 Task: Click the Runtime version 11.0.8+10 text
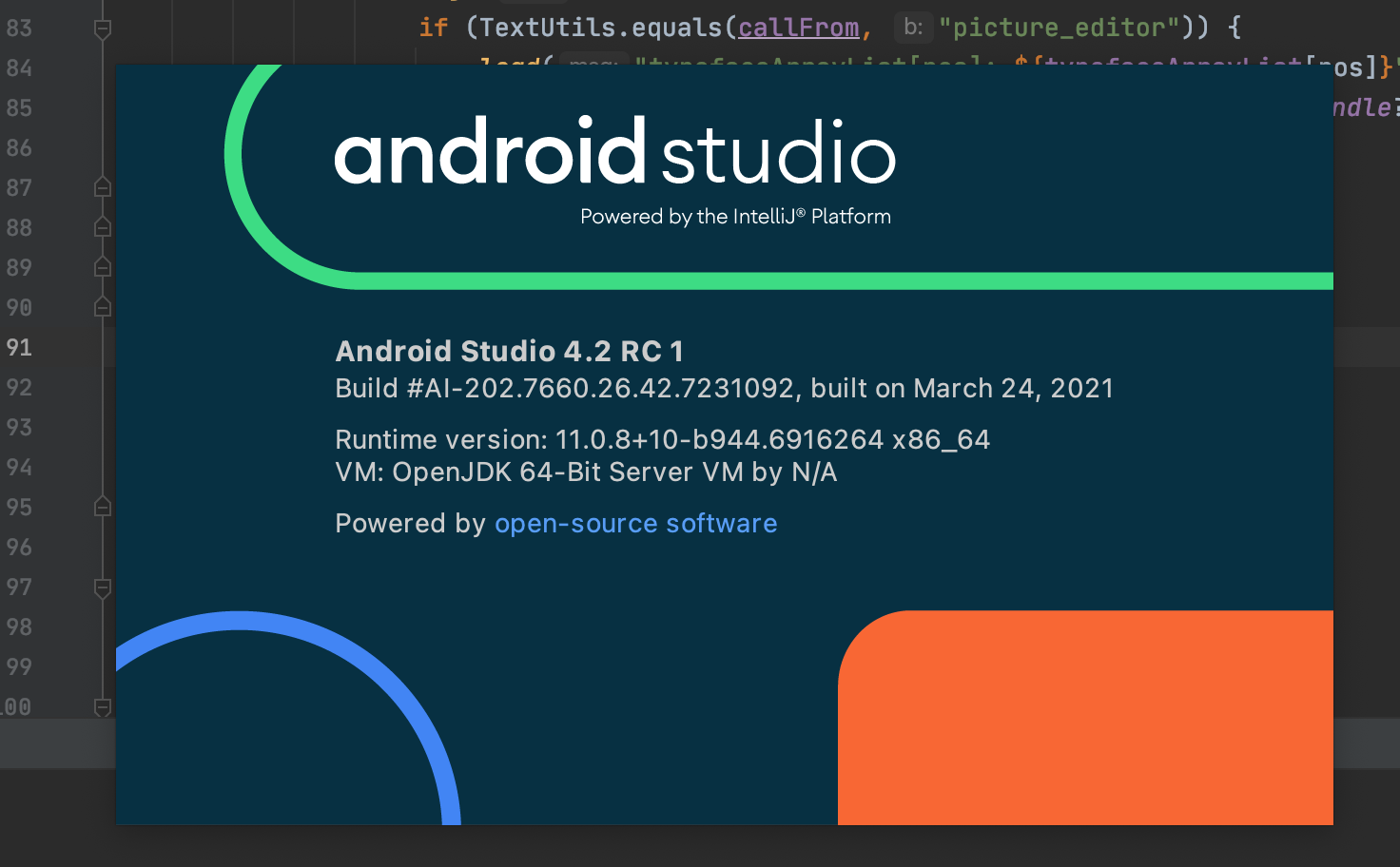click(x=662, y=439)
